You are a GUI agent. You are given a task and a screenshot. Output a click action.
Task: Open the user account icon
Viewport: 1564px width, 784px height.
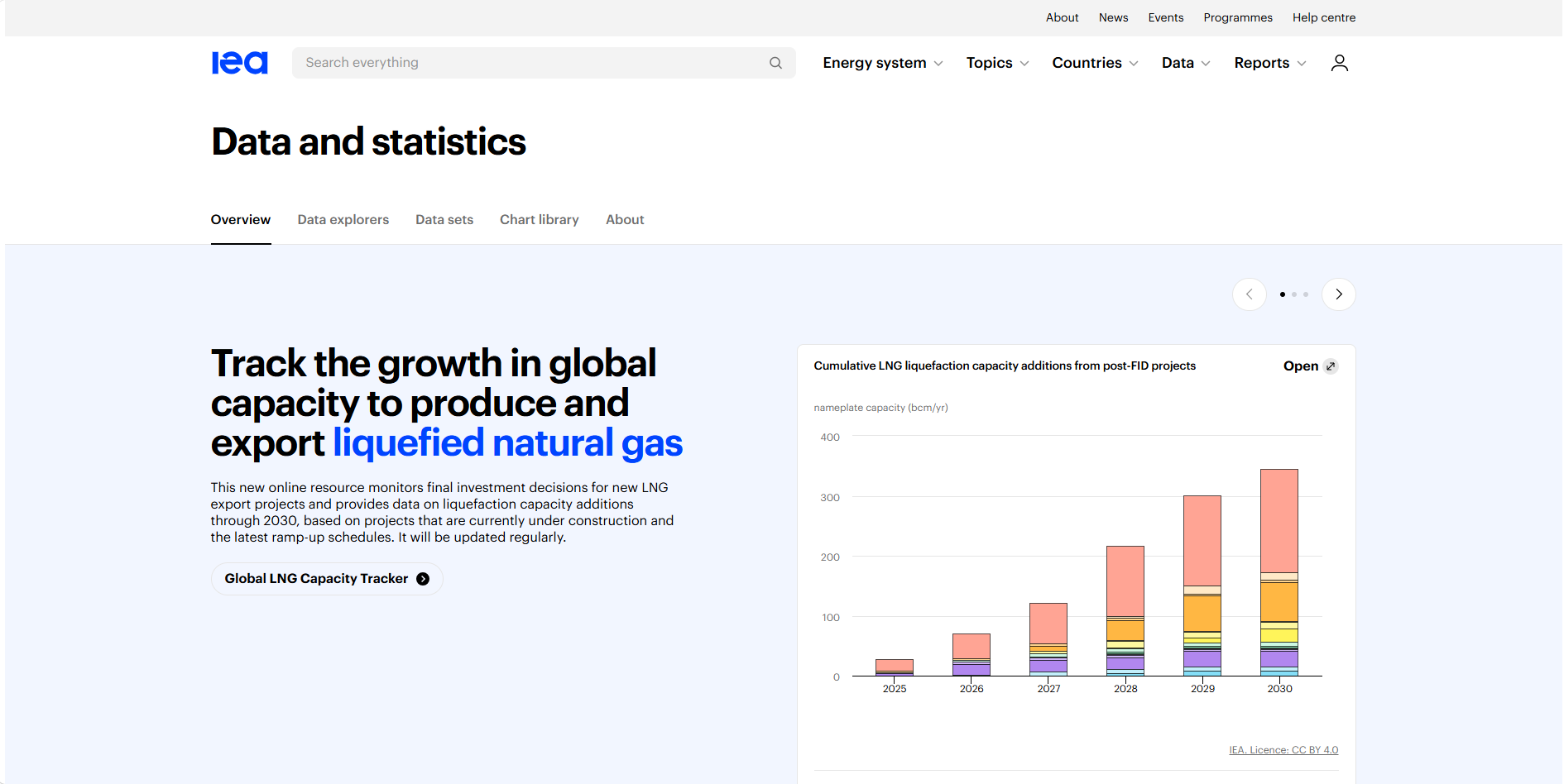click(x=1339, y=63)
